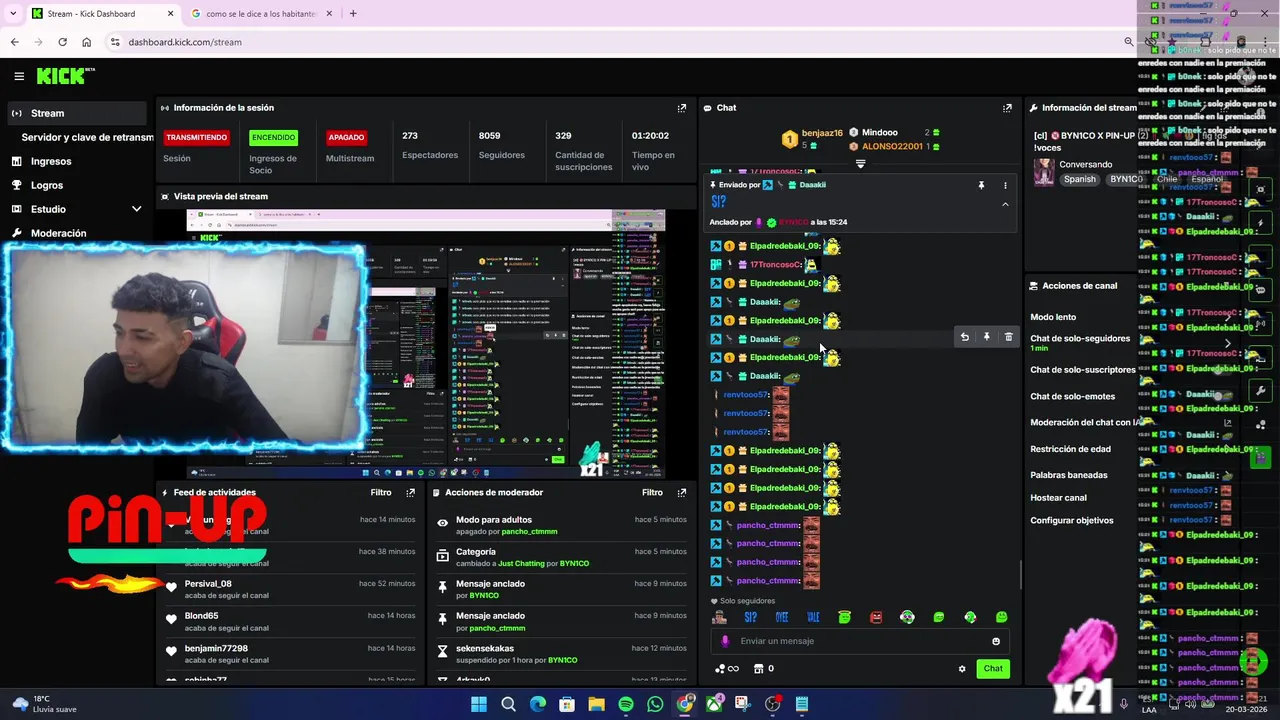Open the Acciones de moderador Filtro
This screenshot has width=1280, height=720.
(x=652, y=493)
